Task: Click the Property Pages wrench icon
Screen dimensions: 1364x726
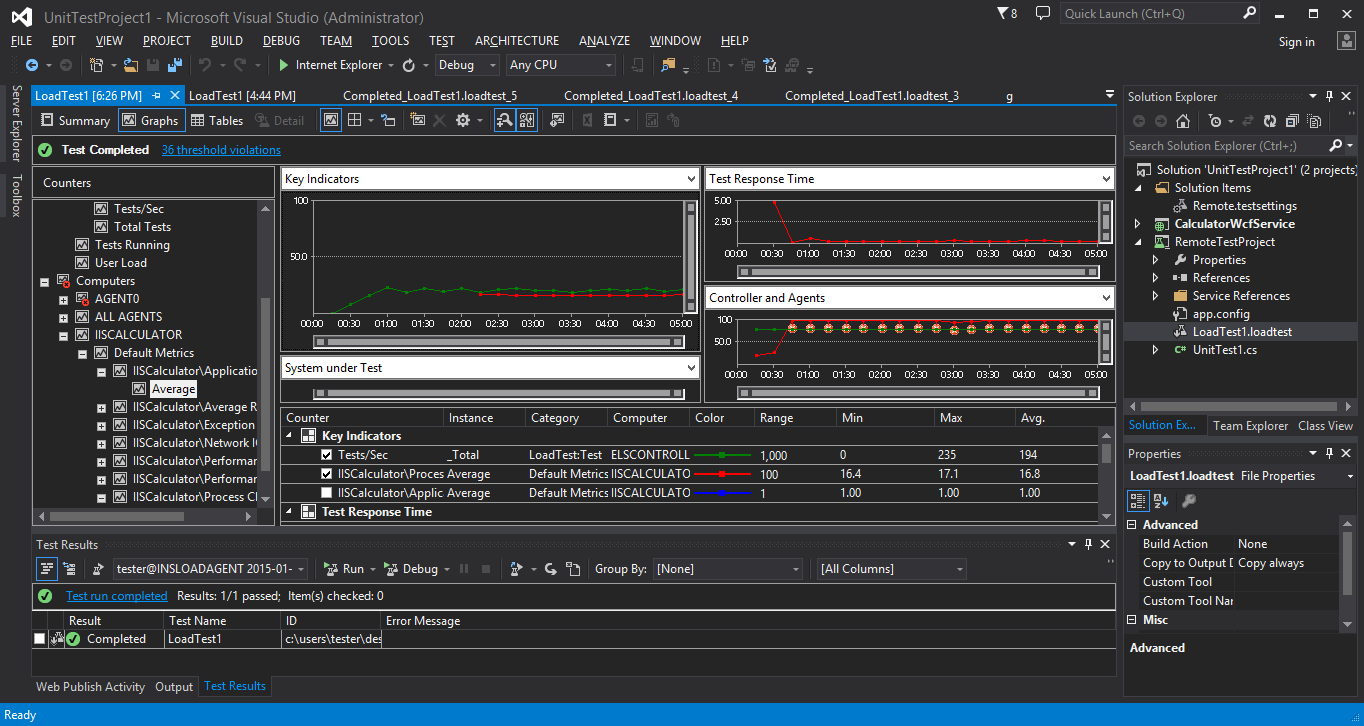Action: pos(1188,500)
